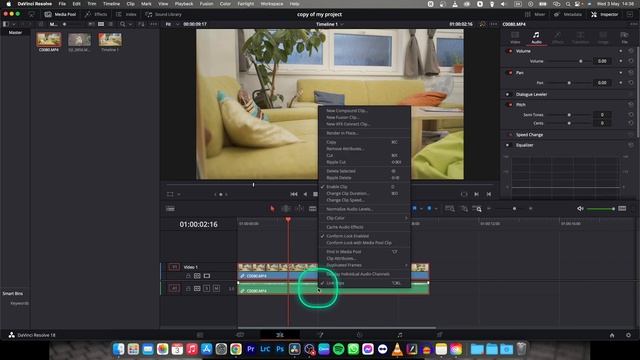Select New Compound Clip menu entry
The width and height of the screenshot is (640, 360).
pos(364,111)
